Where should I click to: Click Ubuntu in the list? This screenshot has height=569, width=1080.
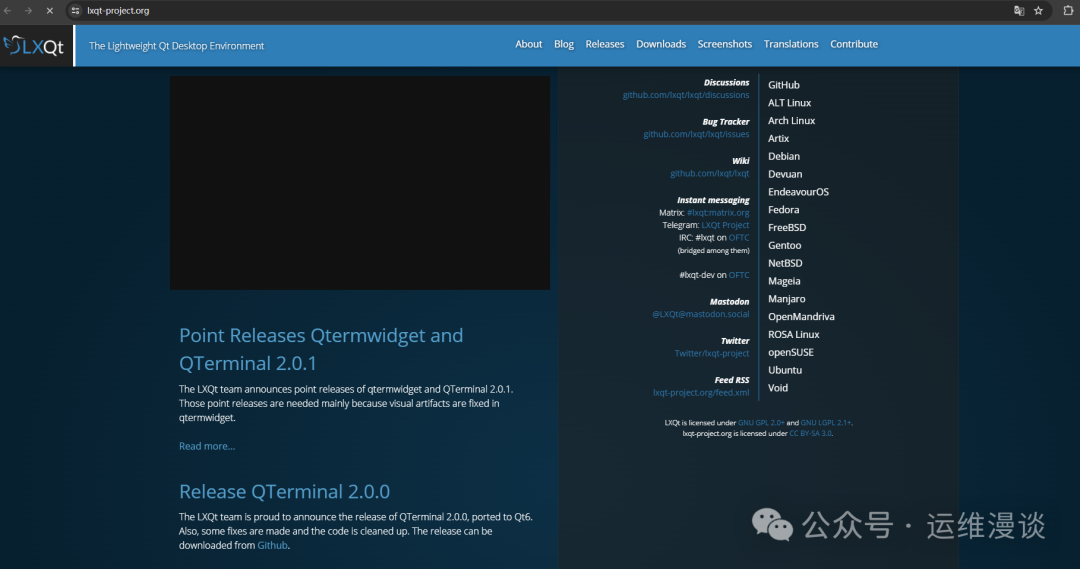[x=785, y=371]
